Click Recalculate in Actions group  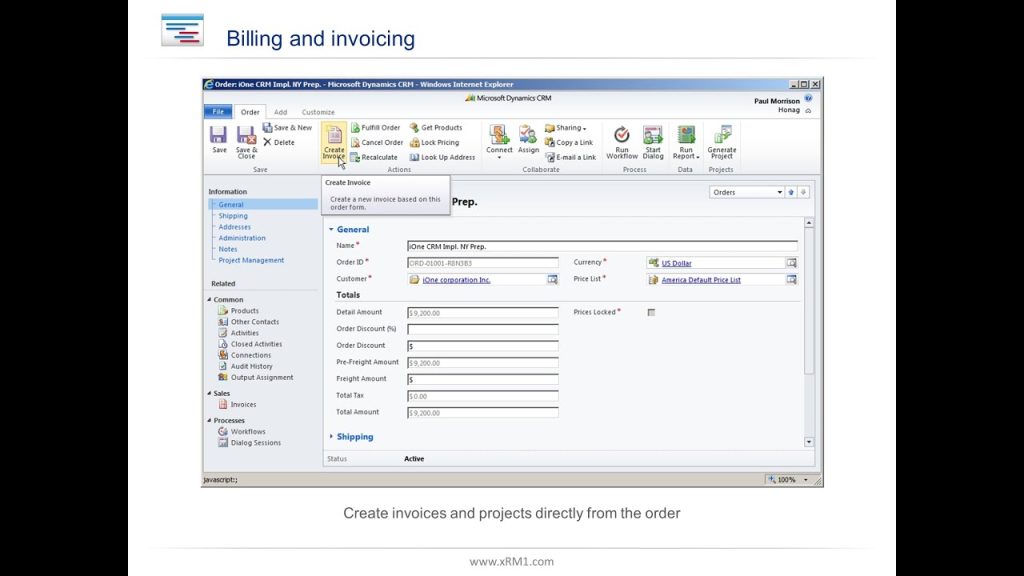pos(374,157)
